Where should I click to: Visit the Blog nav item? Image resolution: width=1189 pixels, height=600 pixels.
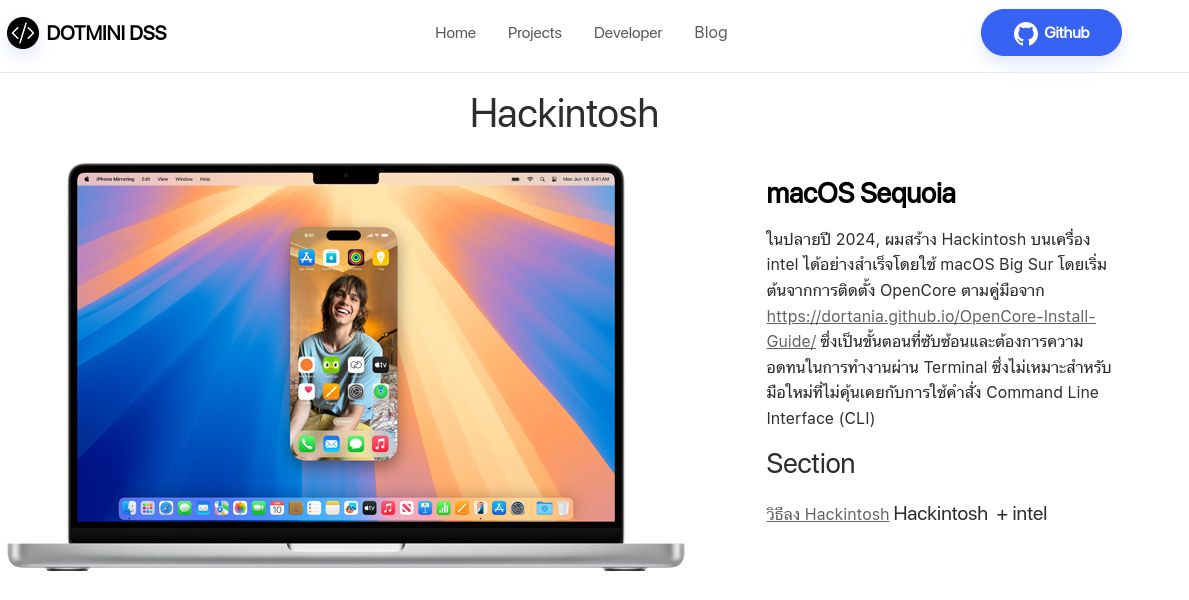tap(711, 33)
